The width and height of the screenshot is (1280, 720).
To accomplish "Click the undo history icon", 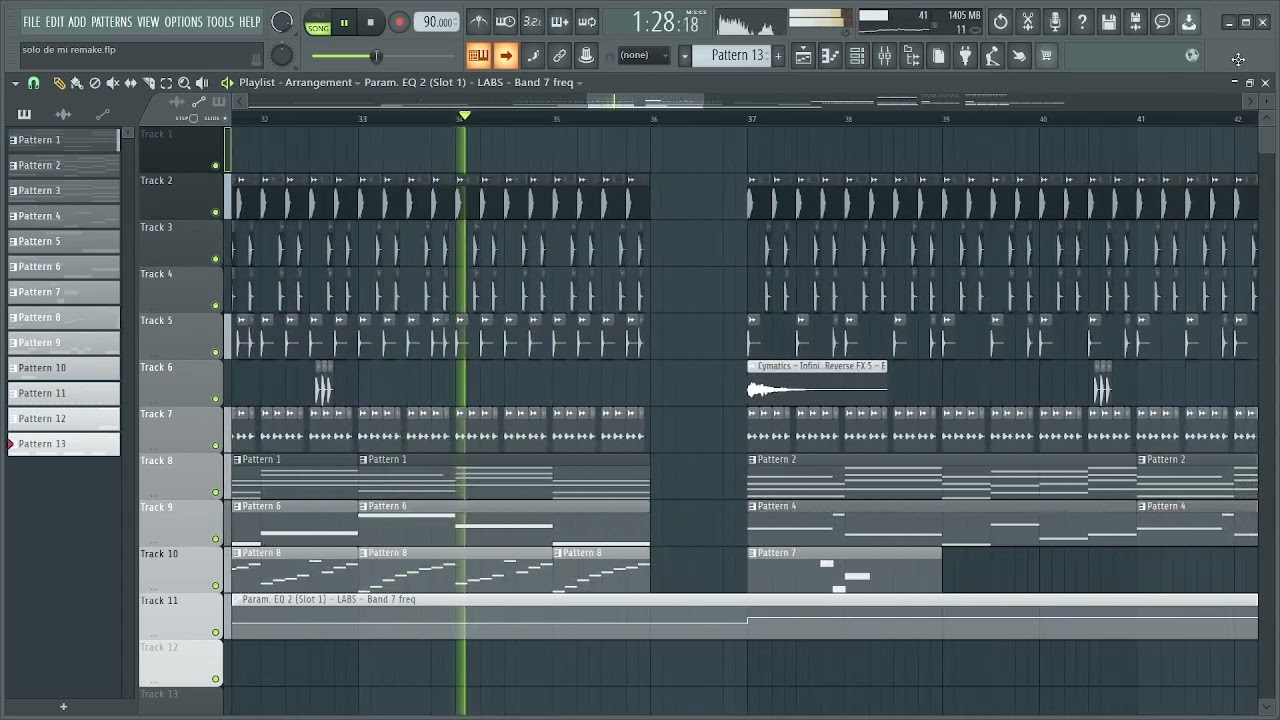I will click(1001, 22).
